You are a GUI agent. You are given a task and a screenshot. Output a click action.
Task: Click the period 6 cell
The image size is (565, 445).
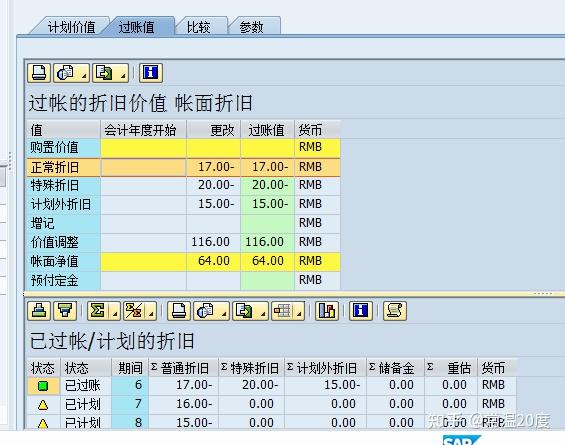[130, 385]
